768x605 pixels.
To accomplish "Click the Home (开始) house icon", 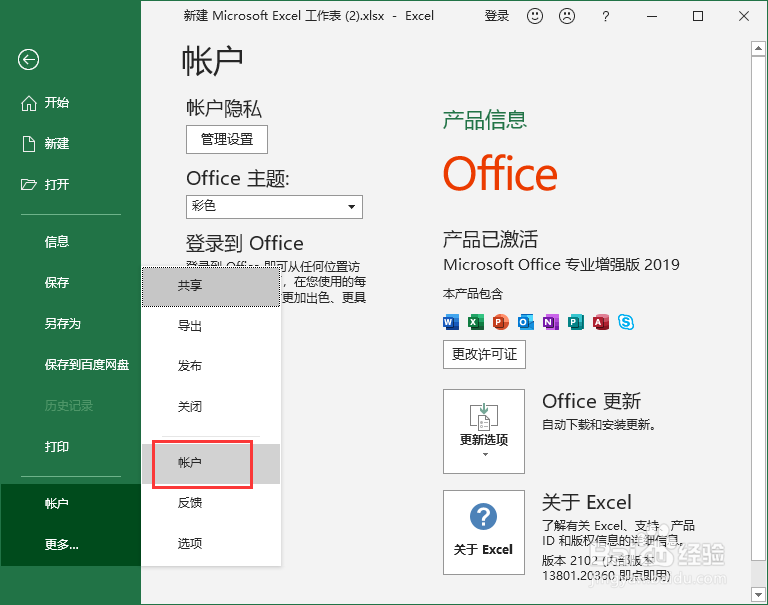I will [29, 103].
